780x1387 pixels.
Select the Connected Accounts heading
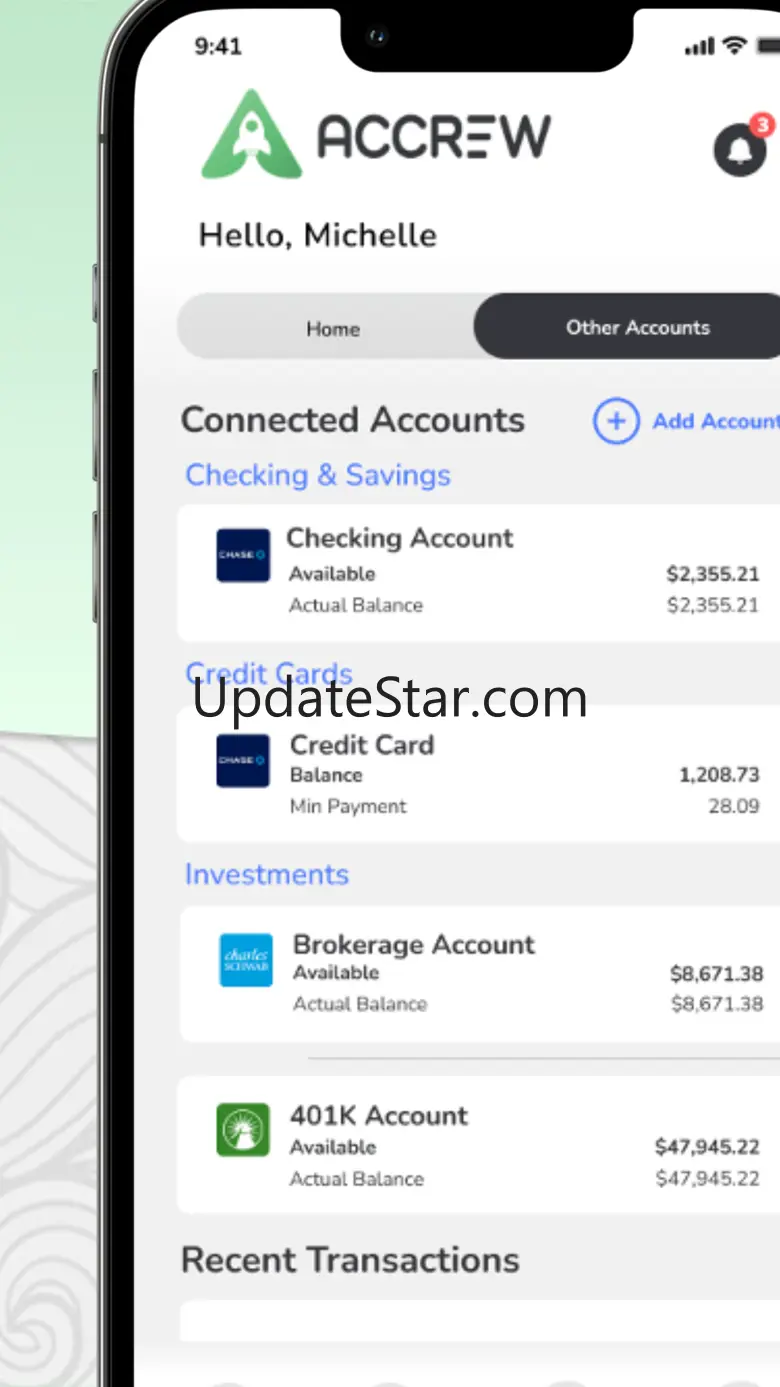(x=353, y=420)
